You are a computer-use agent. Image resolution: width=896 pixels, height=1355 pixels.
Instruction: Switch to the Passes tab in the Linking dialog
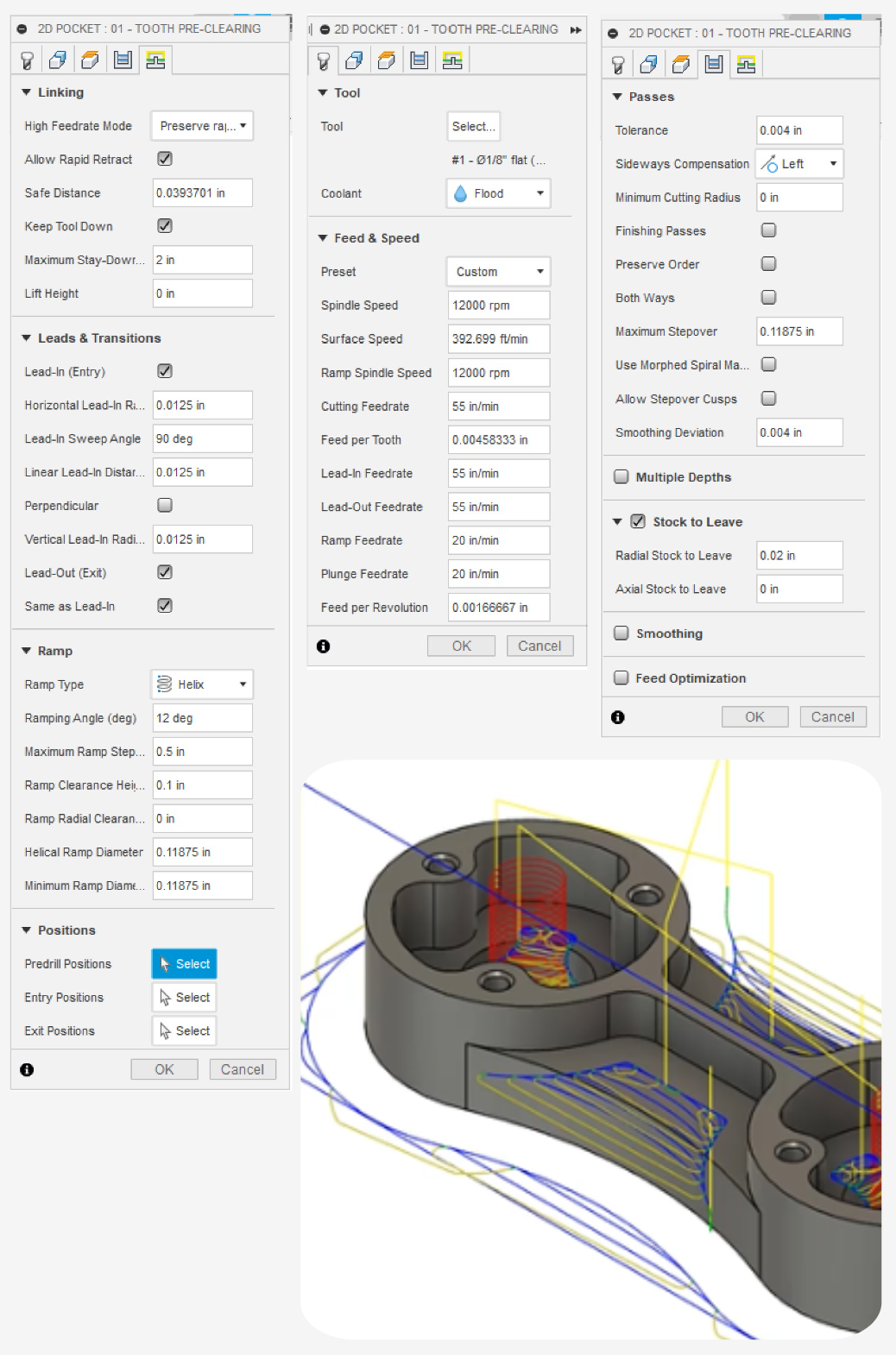click(x=123, y=60)
